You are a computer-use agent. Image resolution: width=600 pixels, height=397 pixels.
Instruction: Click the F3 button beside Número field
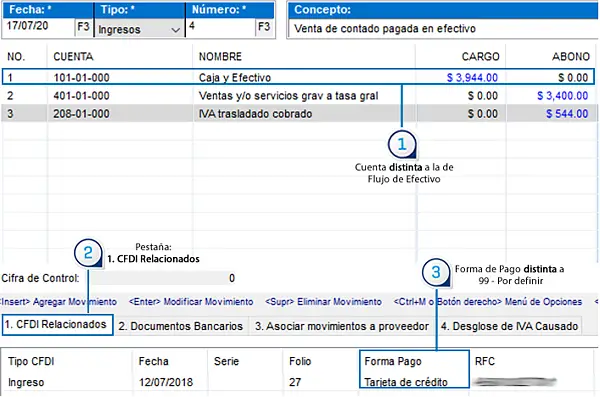tap(264, 27)
